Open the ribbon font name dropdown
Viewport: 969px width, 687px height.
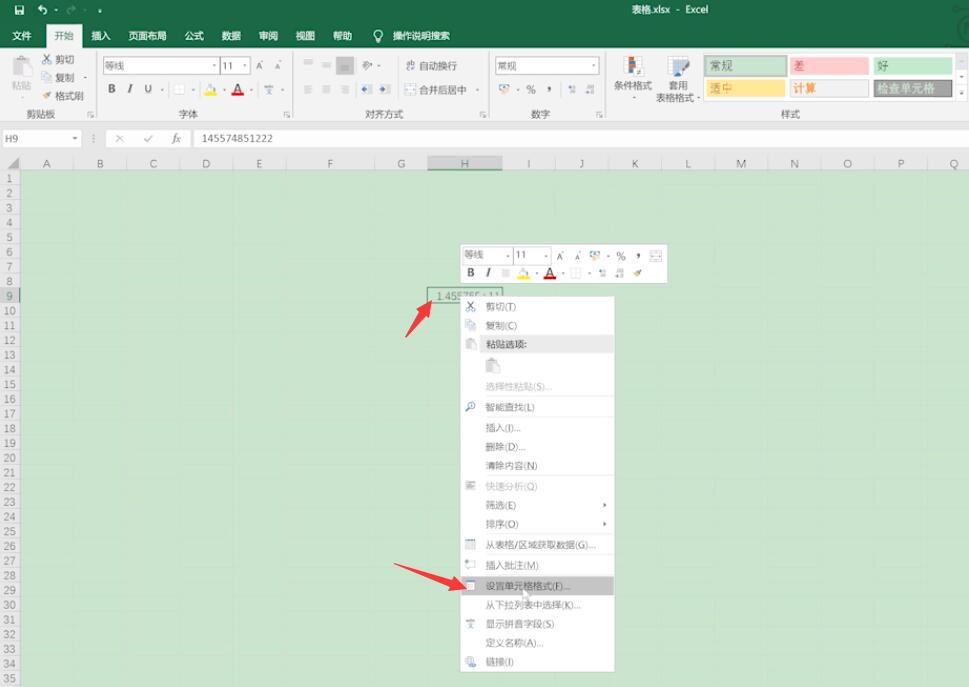(214, 65)
